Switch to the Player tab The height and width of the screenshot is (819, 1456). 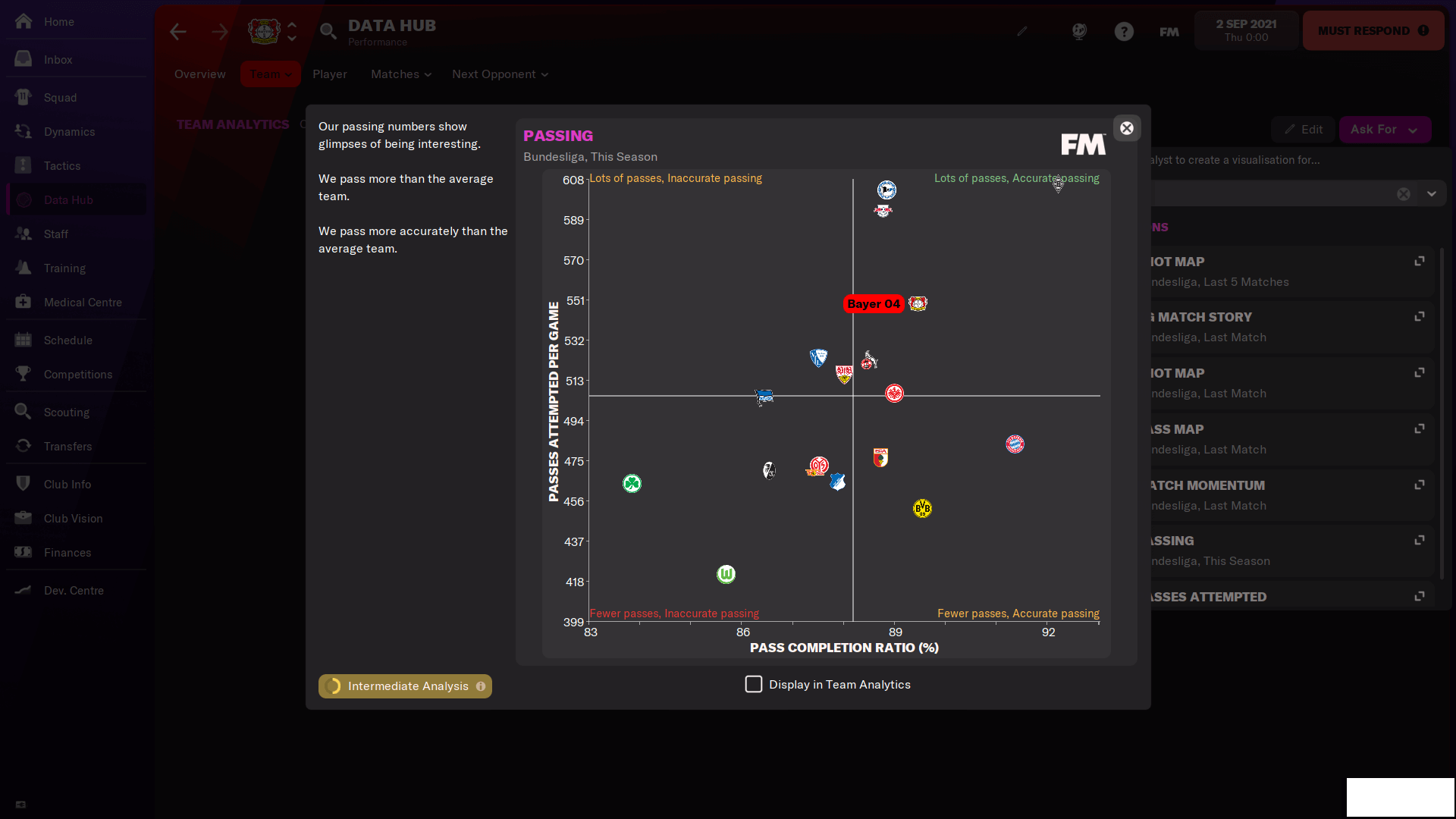(330, 74)
